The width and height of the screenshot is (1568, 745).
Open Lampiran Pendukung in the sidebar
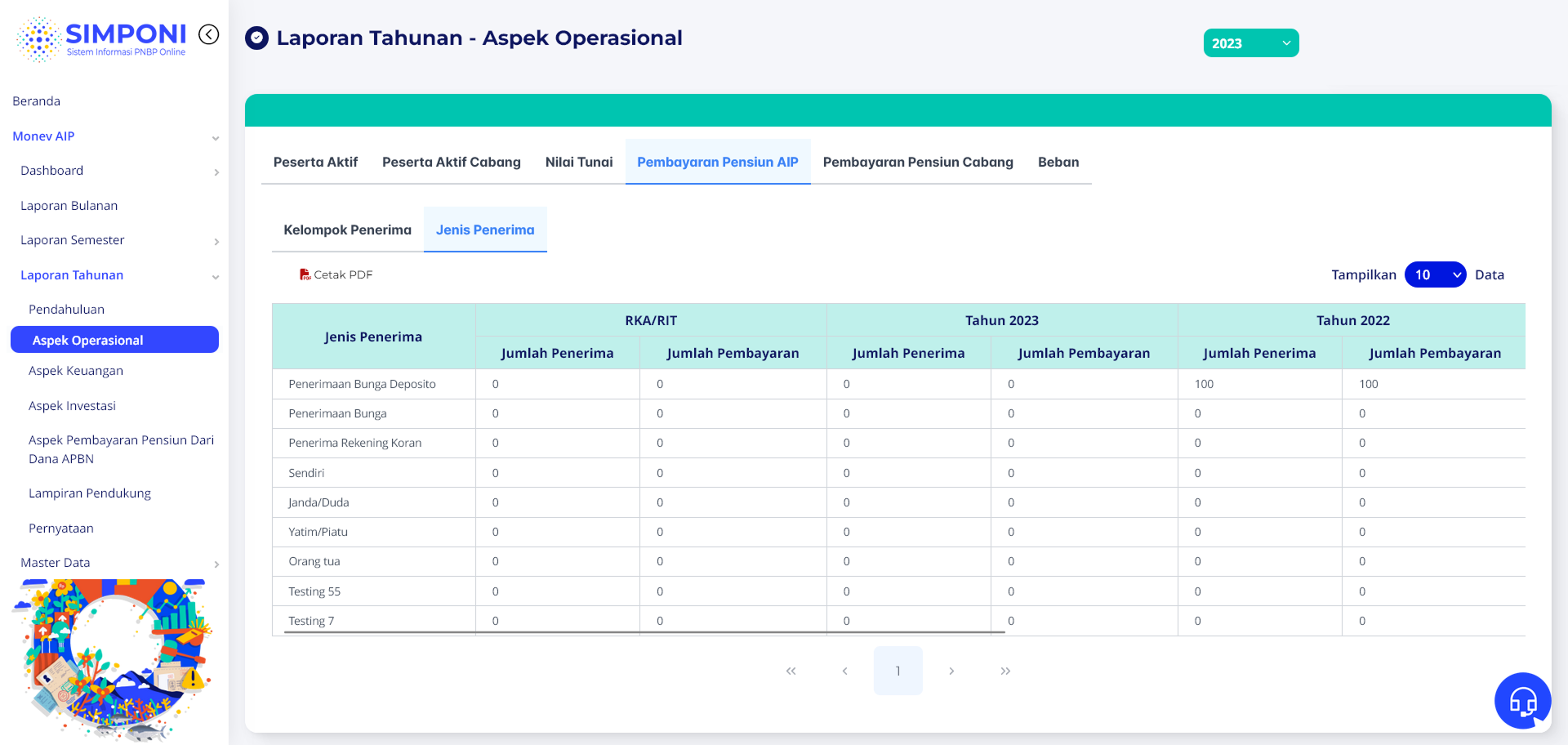click(x=90, y=493)
